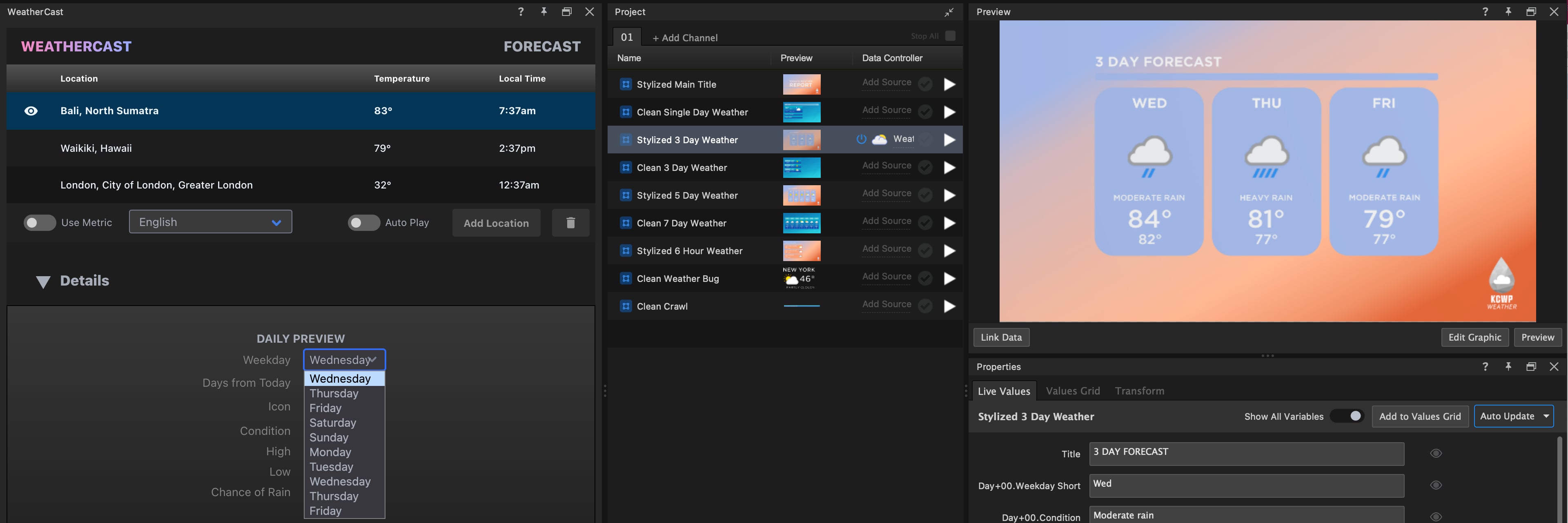
Task: Select Saturday from the weekday list
Action: pos(345,423)
